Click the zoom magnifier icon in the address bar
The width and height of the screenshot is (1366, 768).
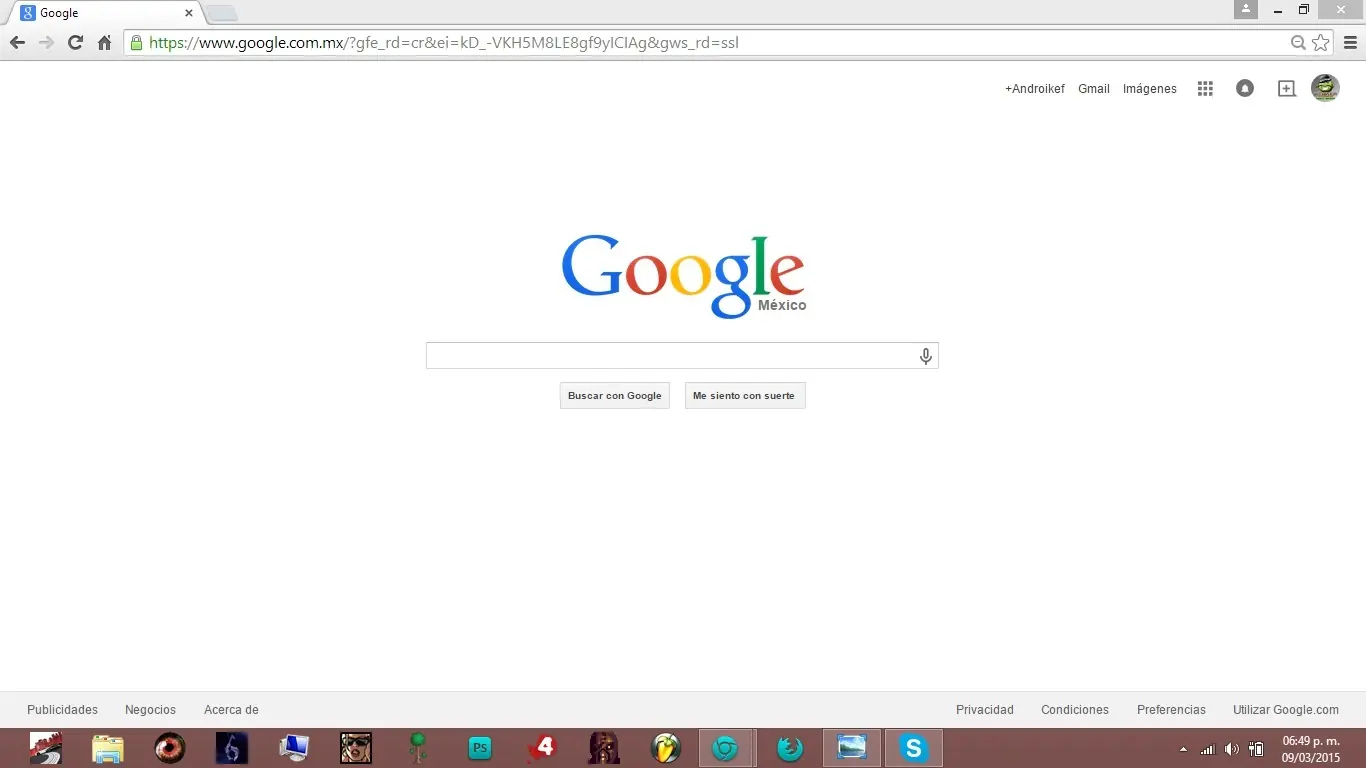[1298, 43]
